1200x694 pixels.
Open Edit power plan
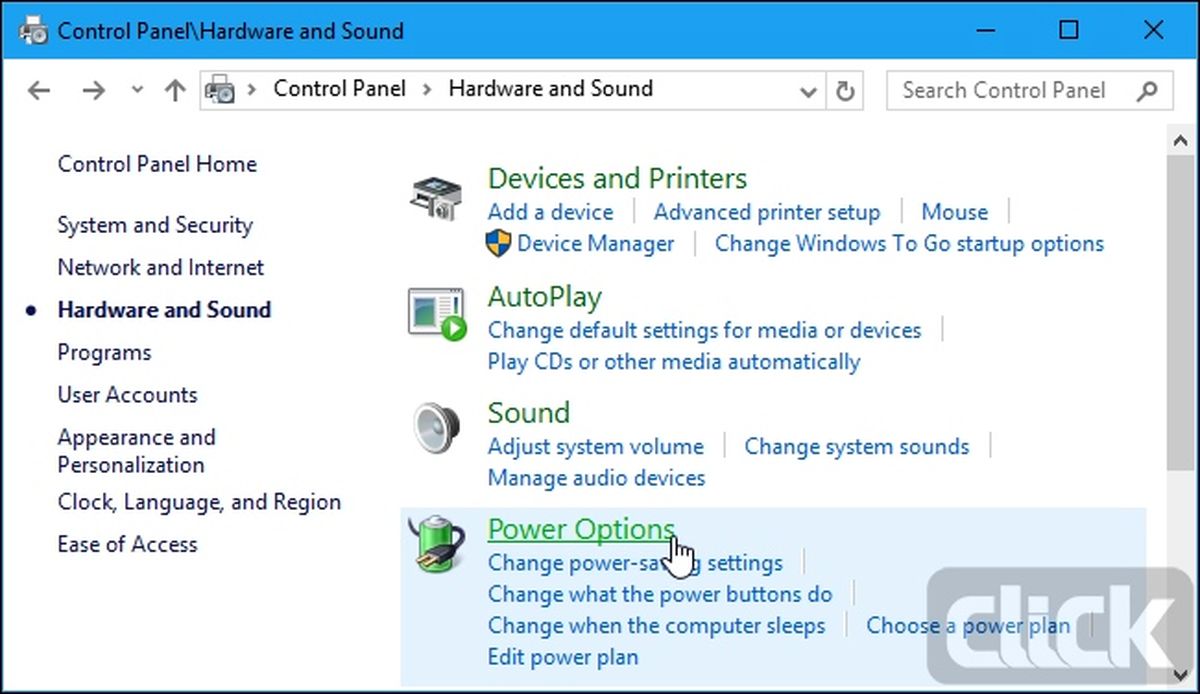click(x=562, y=657)
